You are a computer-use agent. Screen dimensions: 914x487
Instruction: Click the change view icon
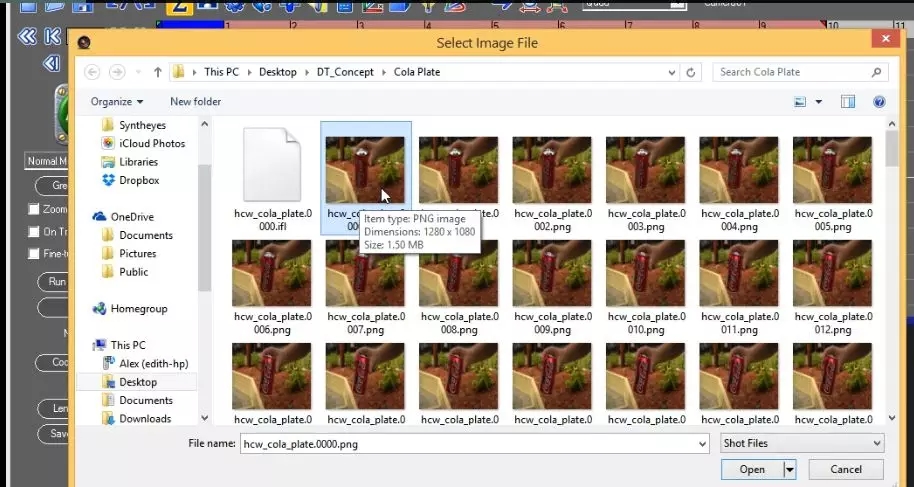[x=800, y=102]
